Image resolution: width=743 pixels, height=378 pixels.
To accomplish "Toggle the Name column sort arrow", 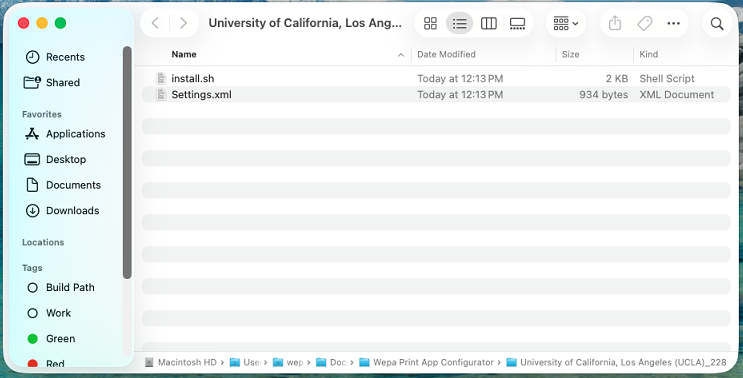I will [401, 55].
